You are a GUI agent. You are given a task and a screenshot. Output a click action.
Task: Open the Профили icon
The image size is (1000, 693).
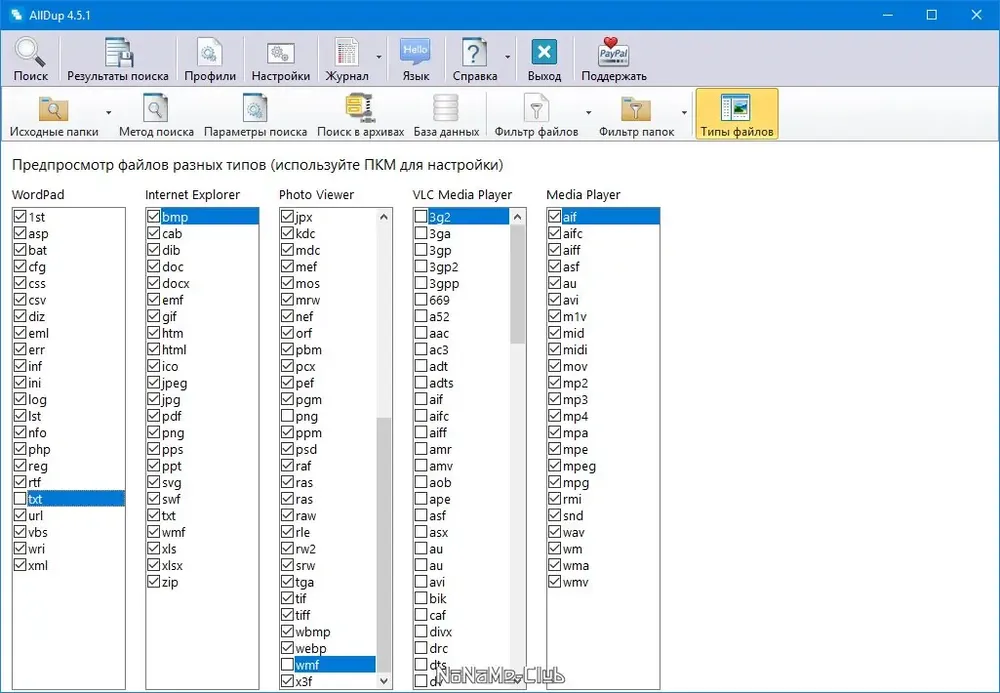click(210, 53)
